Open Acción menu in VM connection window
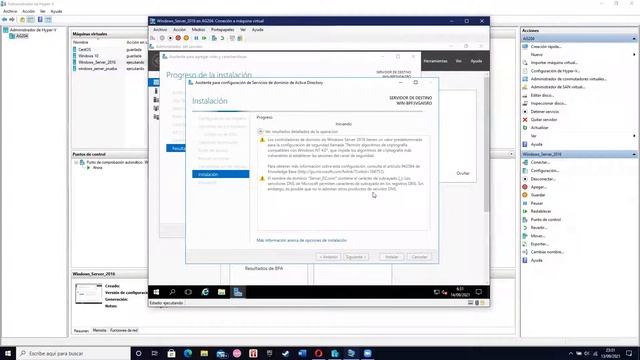 pos(179,30)
